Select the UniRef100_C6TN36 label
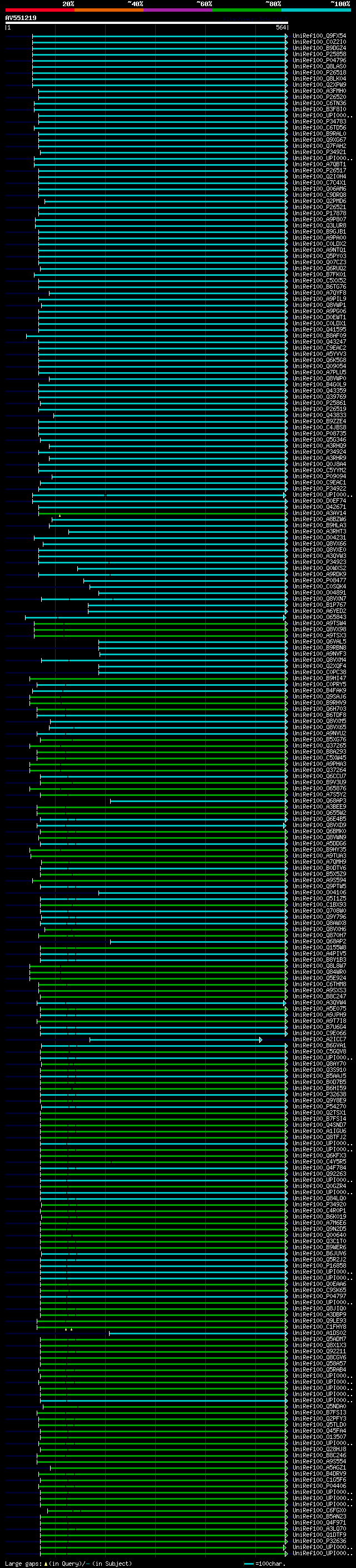 click(319, 103)
